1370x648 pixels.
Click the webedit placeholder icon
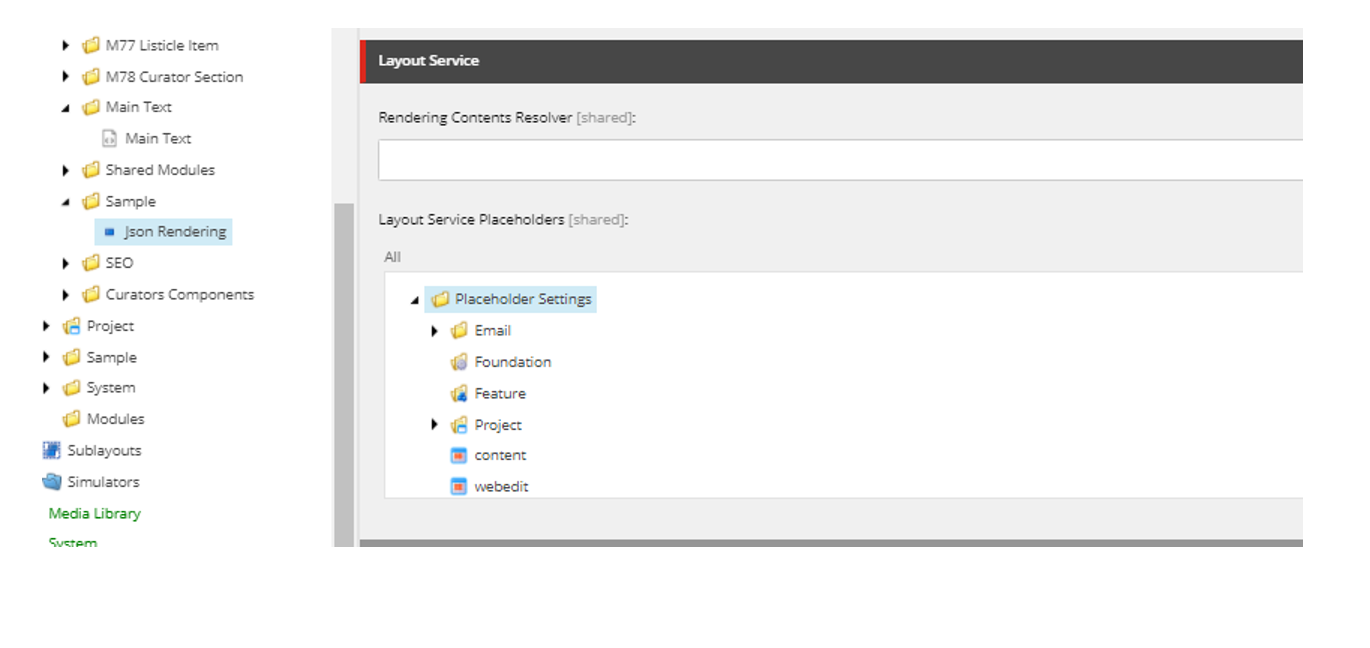tap(459, 486)
